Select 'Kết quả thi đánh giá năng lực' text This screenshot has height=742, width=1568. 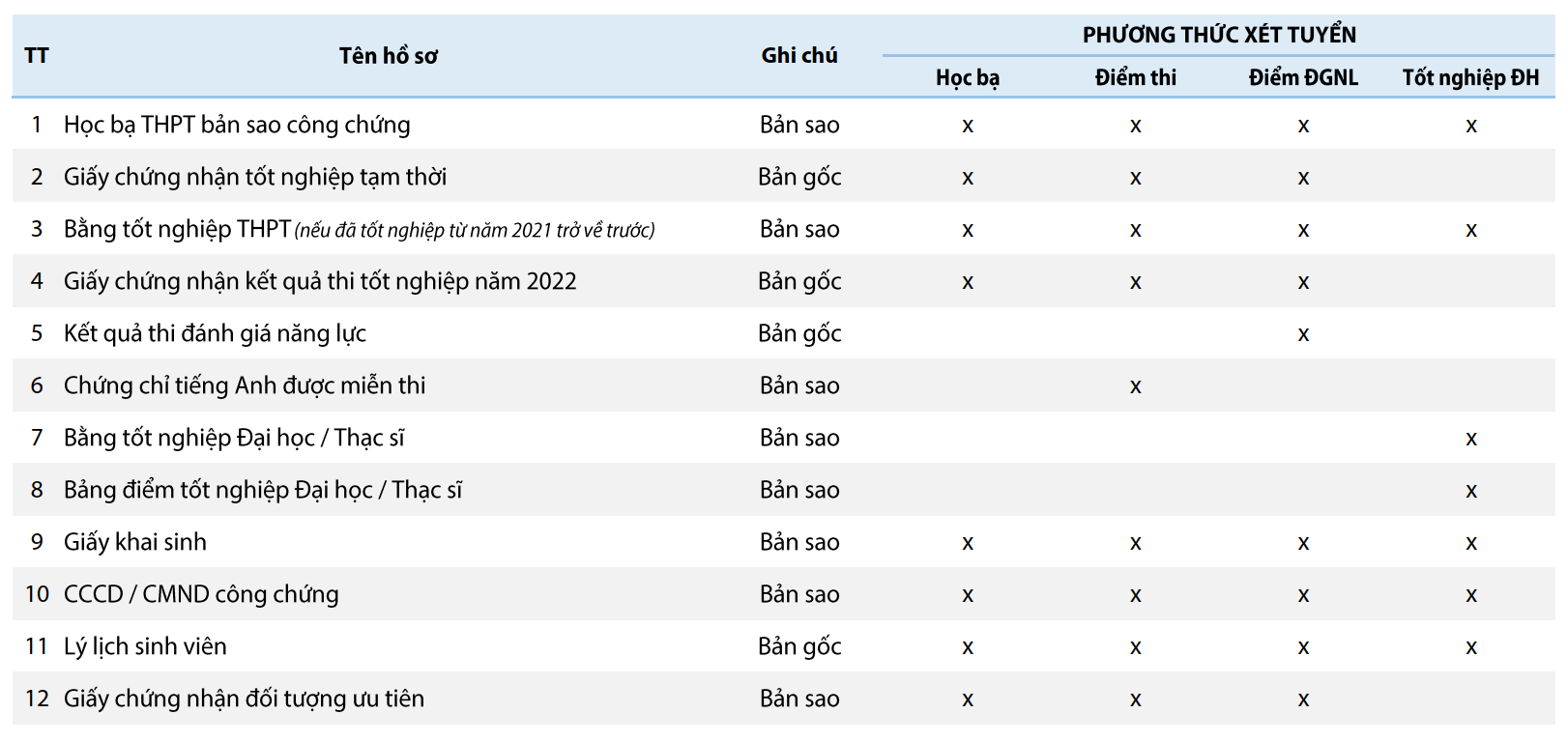coord(215,333)
